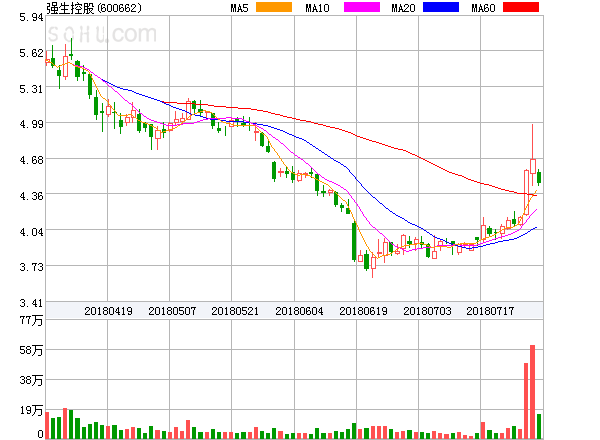Click the 4.68 price axis label
The width and height of the screenshot is (600, 440).
coord(31,160)
